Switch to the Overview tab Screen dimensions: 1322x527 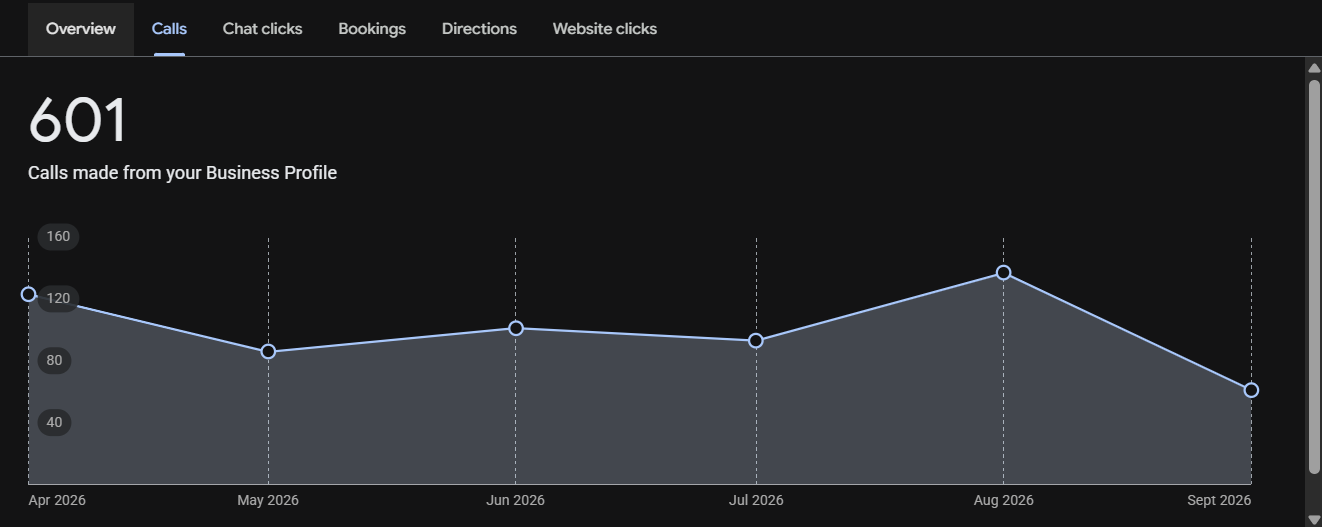[81, 29]
